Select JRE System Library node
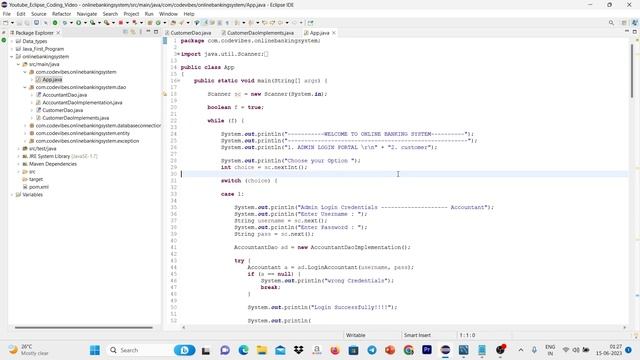This screenshot has width=640, height=360. point(63,156)
